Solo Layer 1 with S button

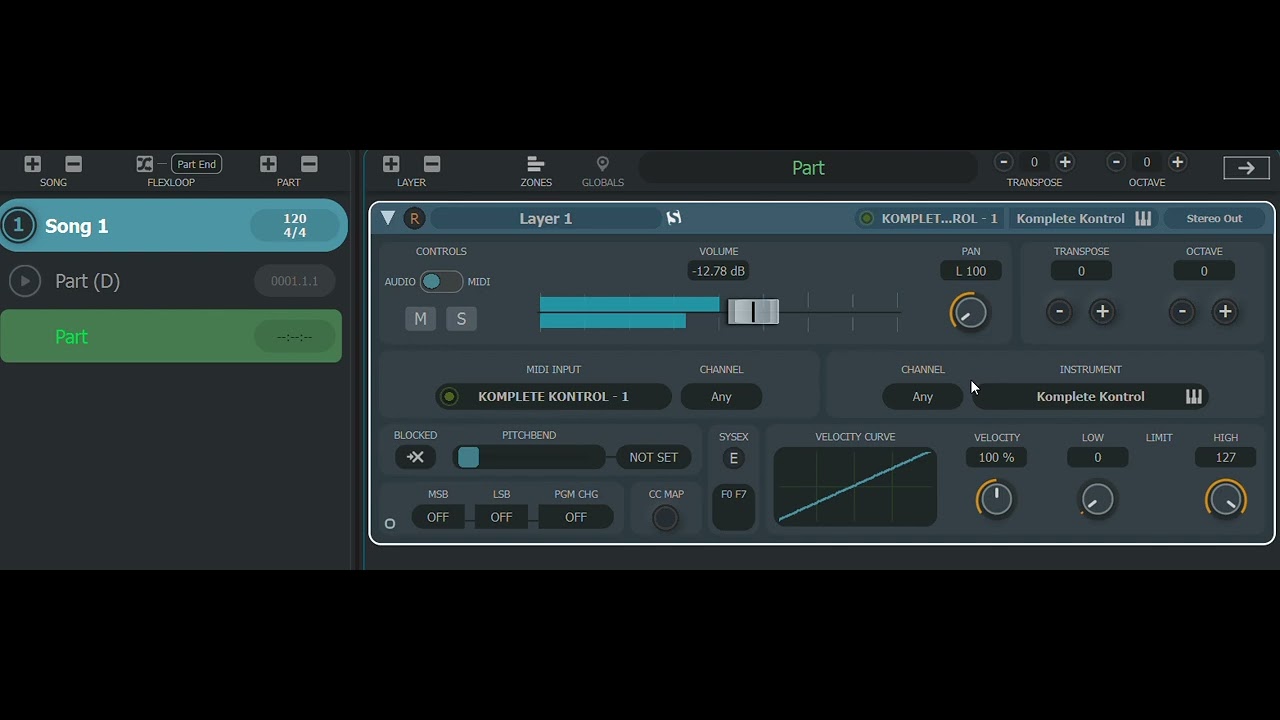461,319
